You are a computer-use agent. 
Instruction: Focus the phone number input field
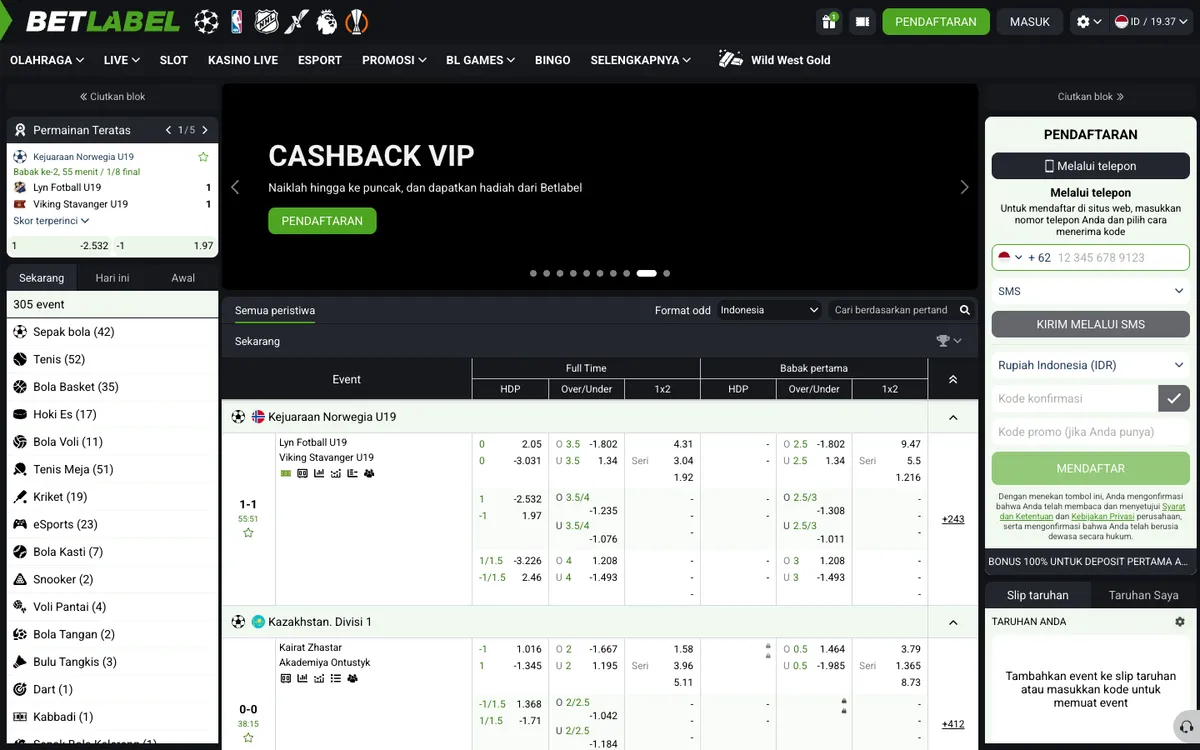[1119, 257]
